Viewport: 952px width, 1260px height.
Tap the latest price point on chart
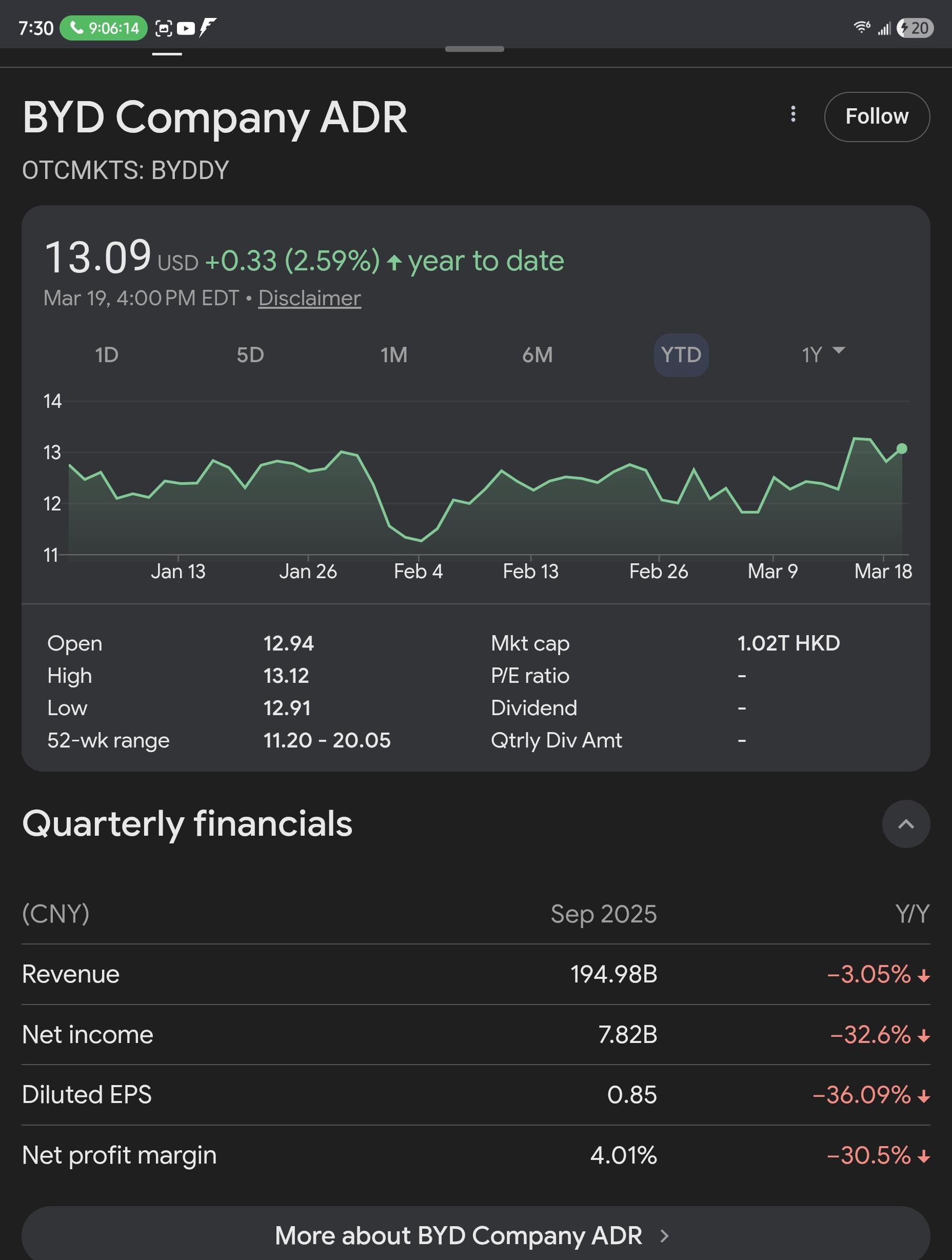click(x=901, y=449)
